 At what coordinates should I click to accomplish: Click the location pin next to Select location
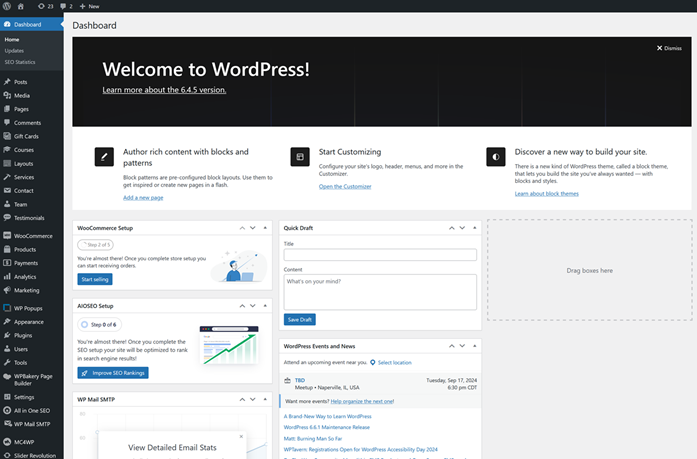click(372, 362)
